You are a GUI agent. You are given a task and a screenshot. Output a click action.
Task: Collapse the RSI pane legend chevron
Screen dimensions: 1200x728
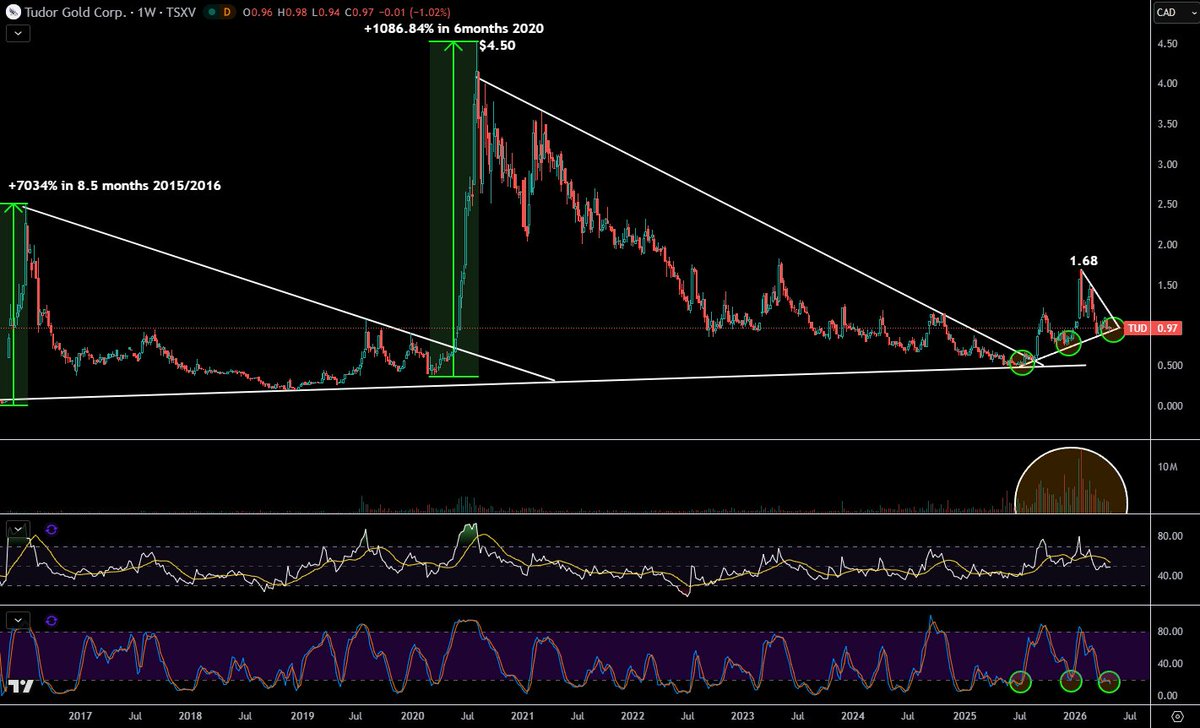(x=18, y=528)
